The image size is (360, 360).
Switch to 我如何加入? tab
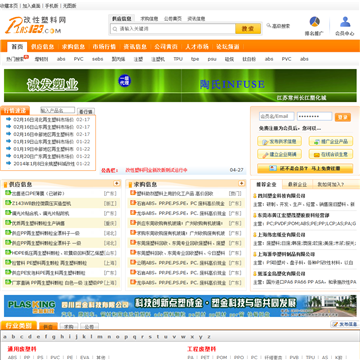330,184
